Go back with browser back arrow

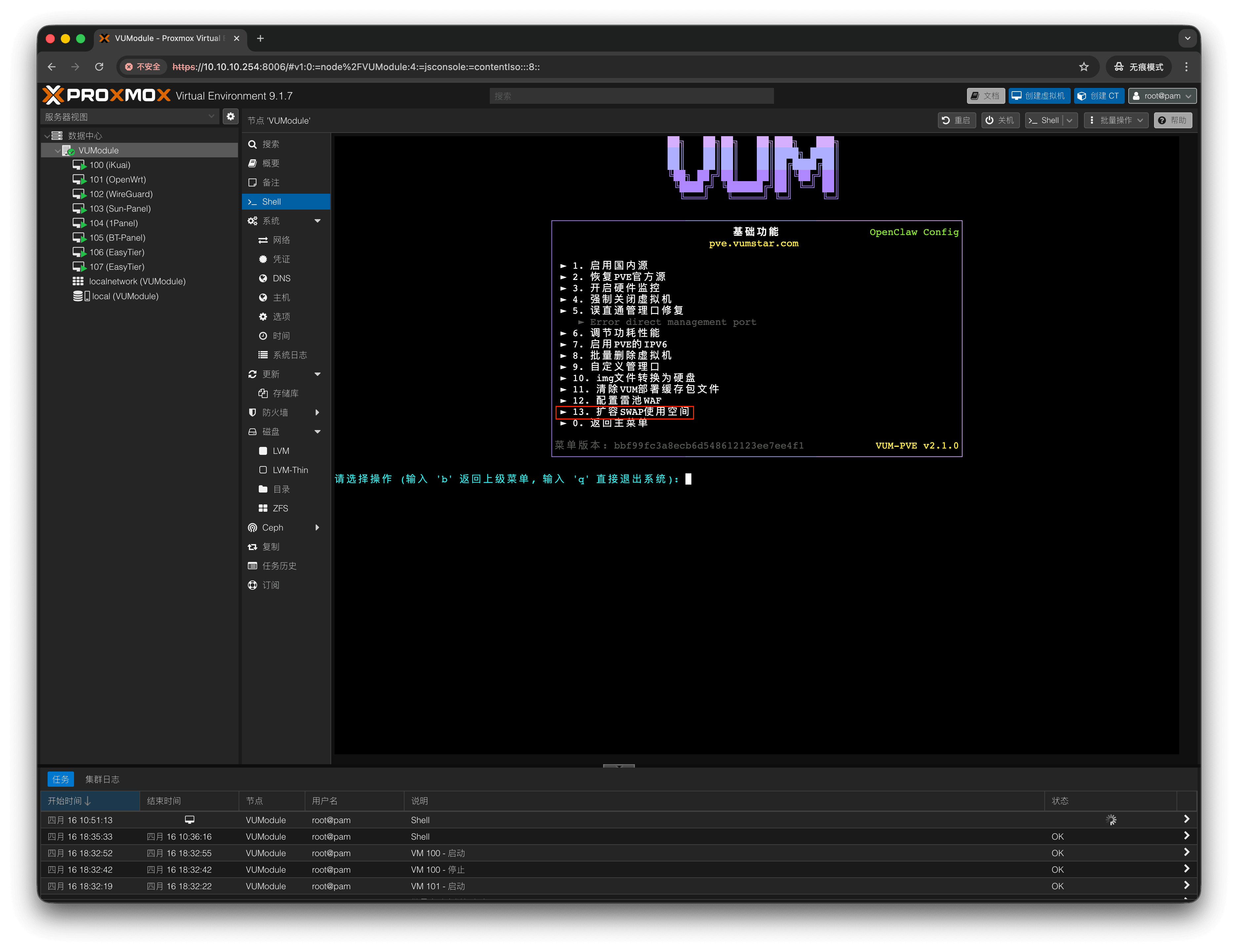coord(52,67)
